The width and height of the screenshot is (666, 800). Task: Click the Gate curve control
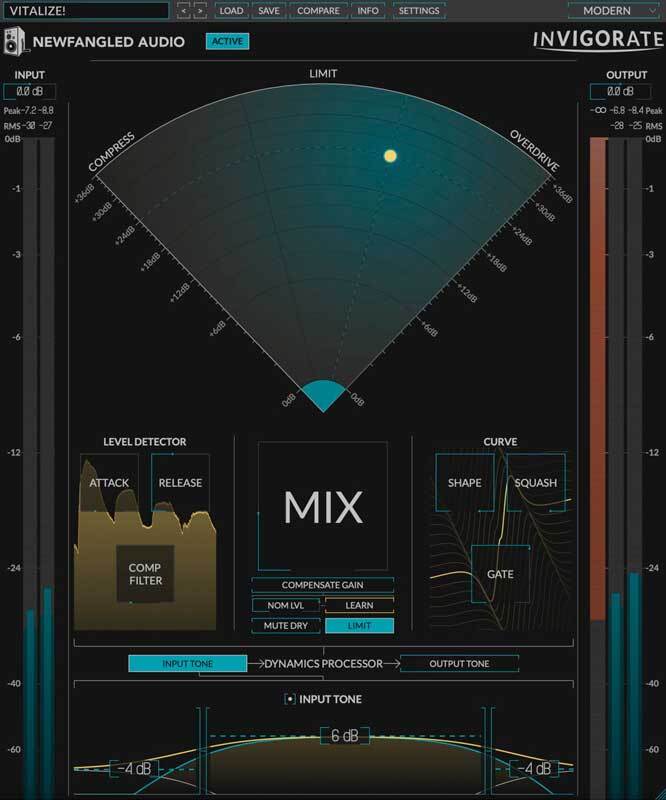click(x=499, y=574)
